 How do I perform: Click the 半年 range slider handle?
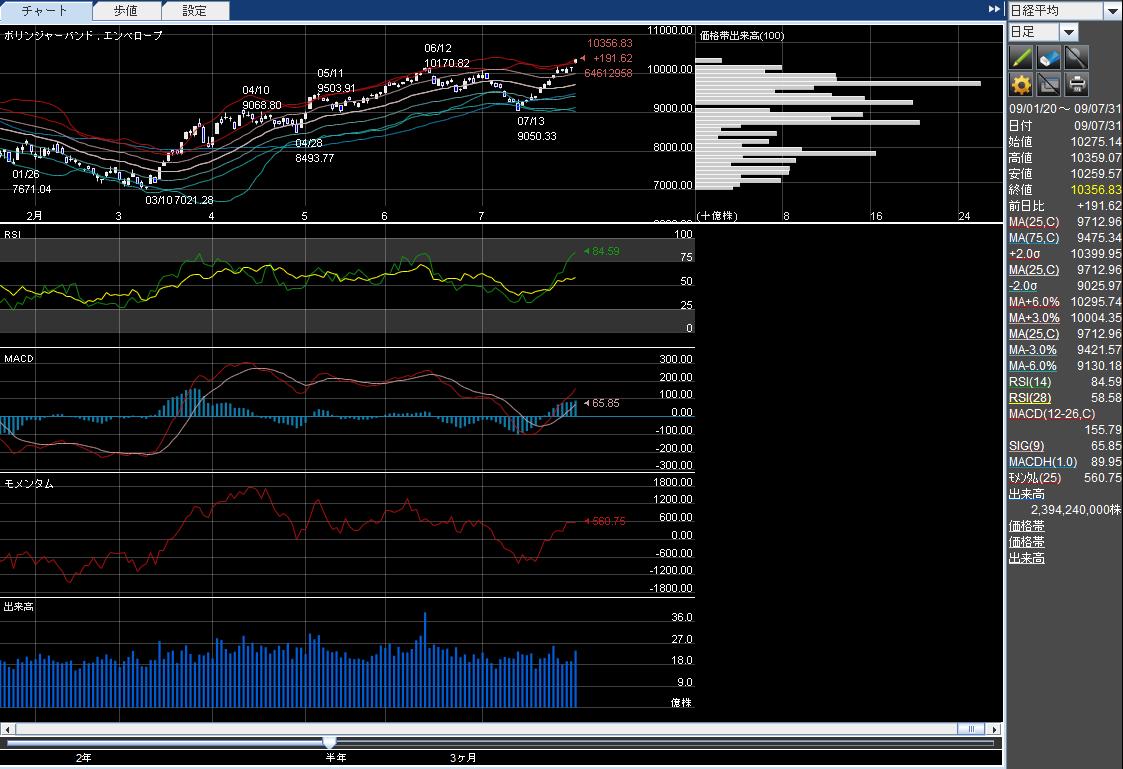point(329,742)
